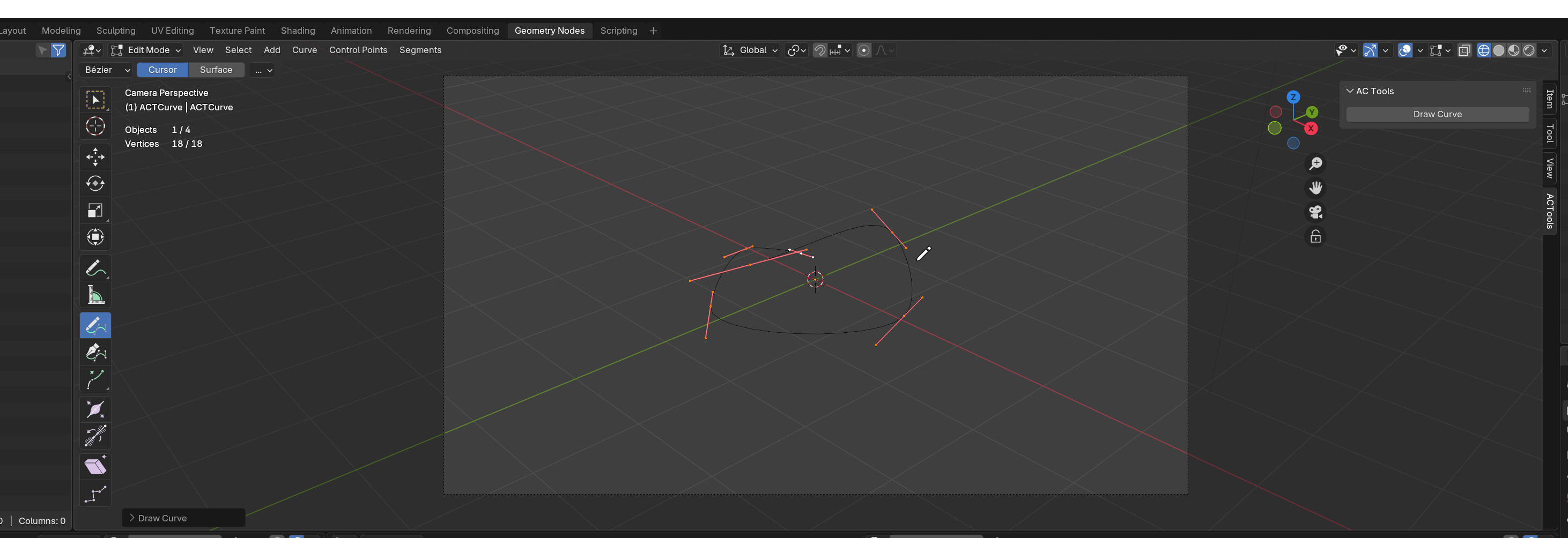1568x538 pixels.
Task: Select the Select Box tool
Action: pyautogui.click(x=95, y=100)
